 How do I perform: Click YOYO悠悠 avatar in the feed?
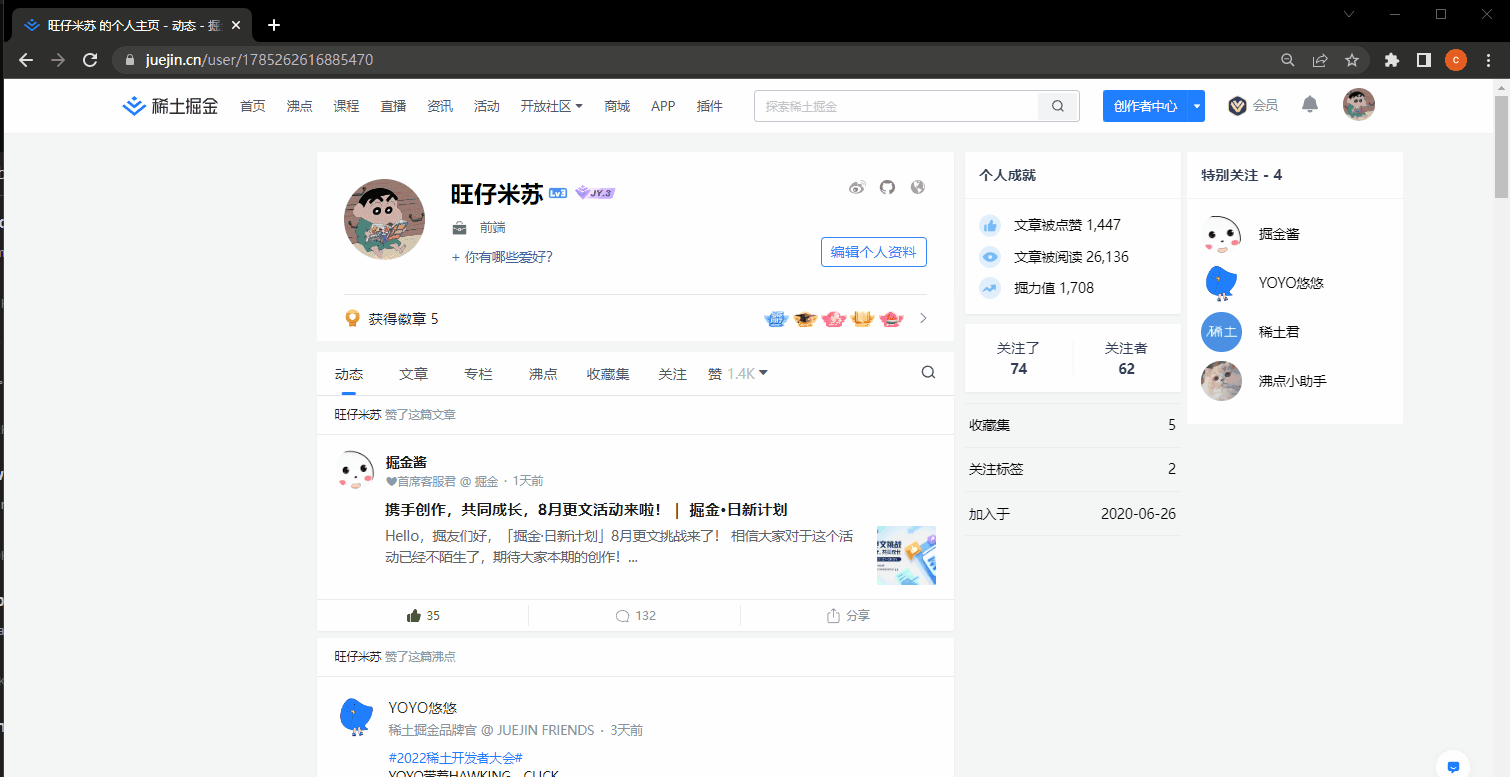click(357, 717)
